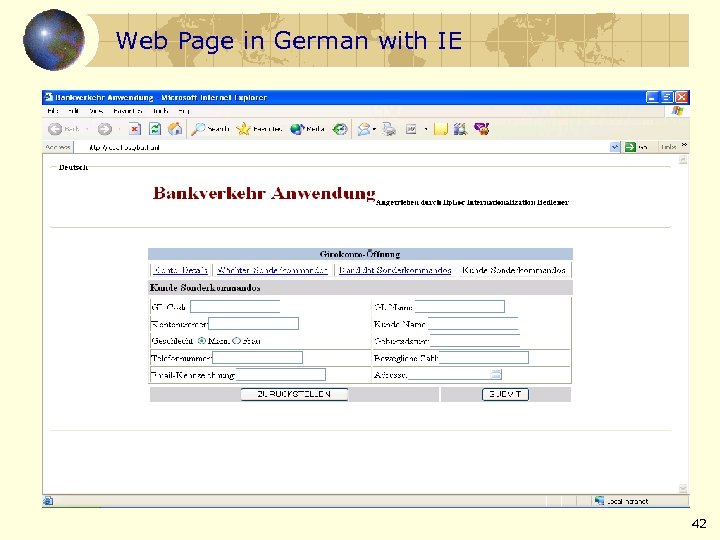
Task: Click the Email-Kennzeichnung input field
Action: [281, 375]
